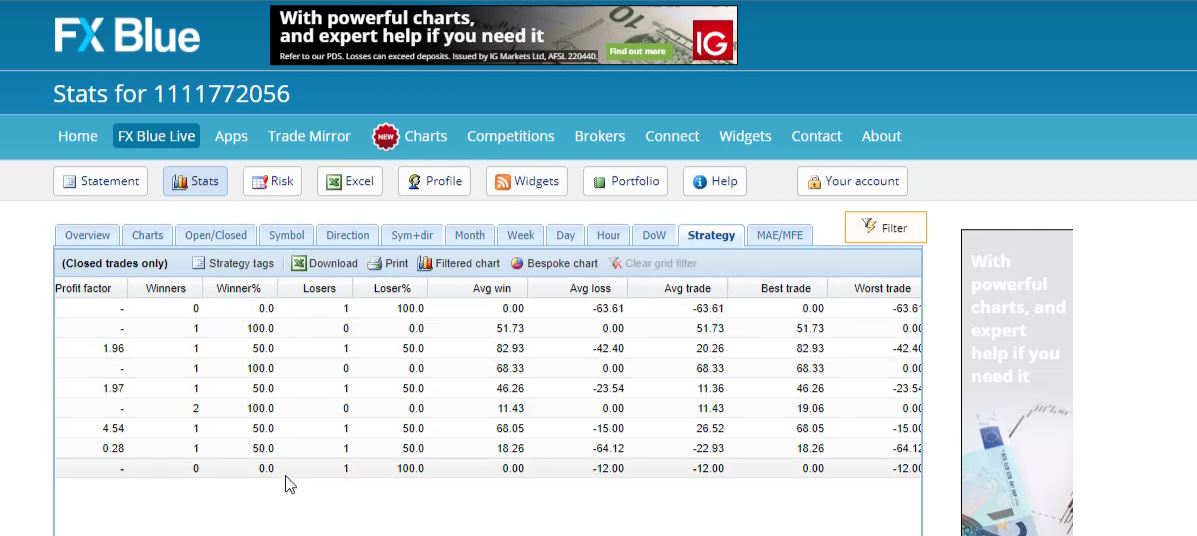The height and width of the screenshot is (536, 1197).
Task: Click the red NEW badge icon
Action: [386, 137]
